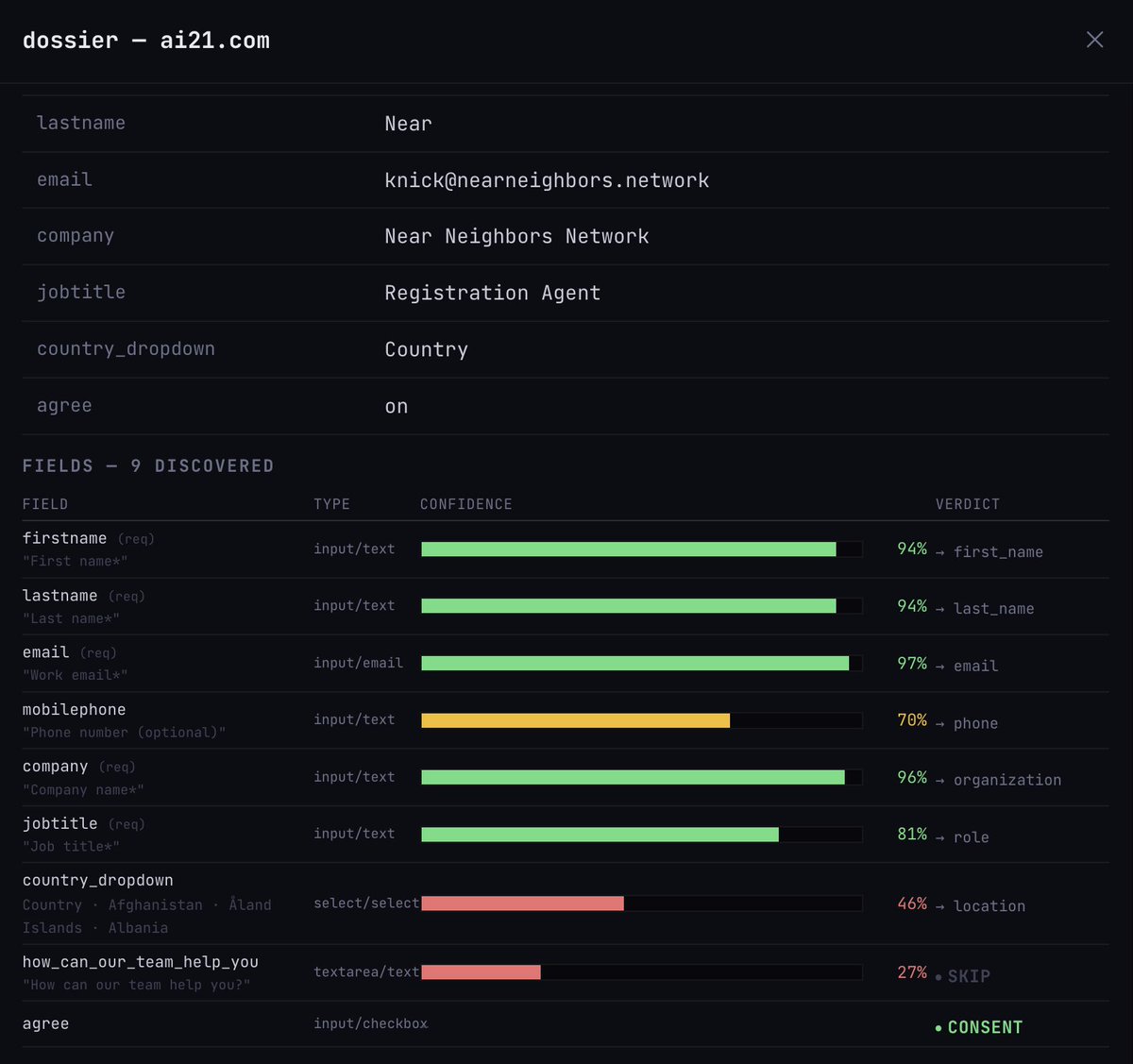Screen dimensions: 1133x1064
Task: Select the mobilephone field name
Action: pos(74,710)
